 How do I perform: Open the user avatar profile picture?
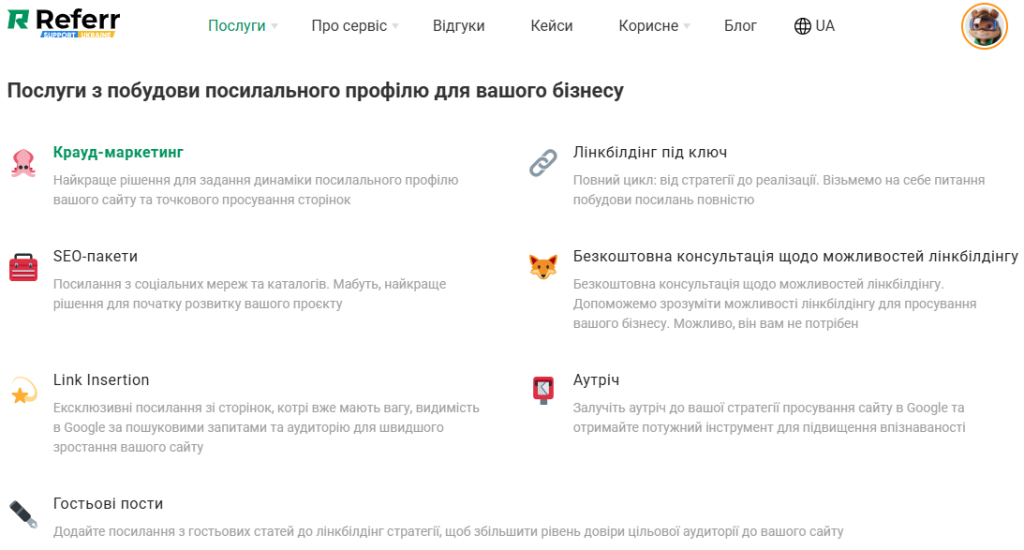983,26
